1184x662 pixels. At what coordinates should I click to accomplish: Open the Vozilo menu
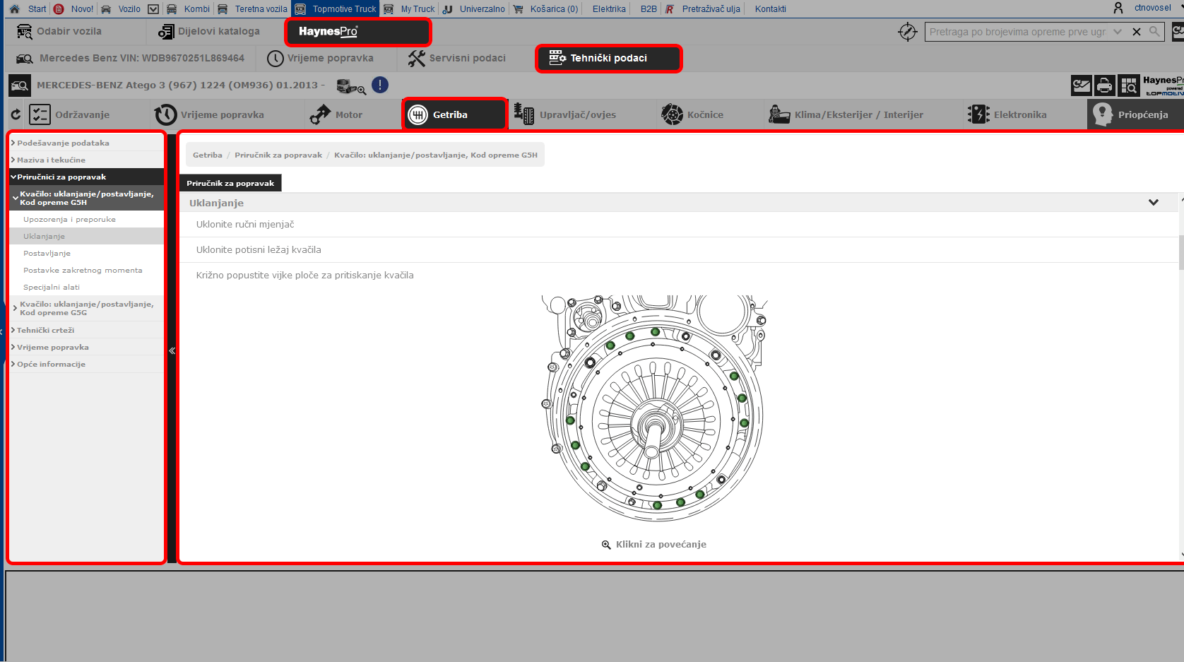tap(128, 9)
